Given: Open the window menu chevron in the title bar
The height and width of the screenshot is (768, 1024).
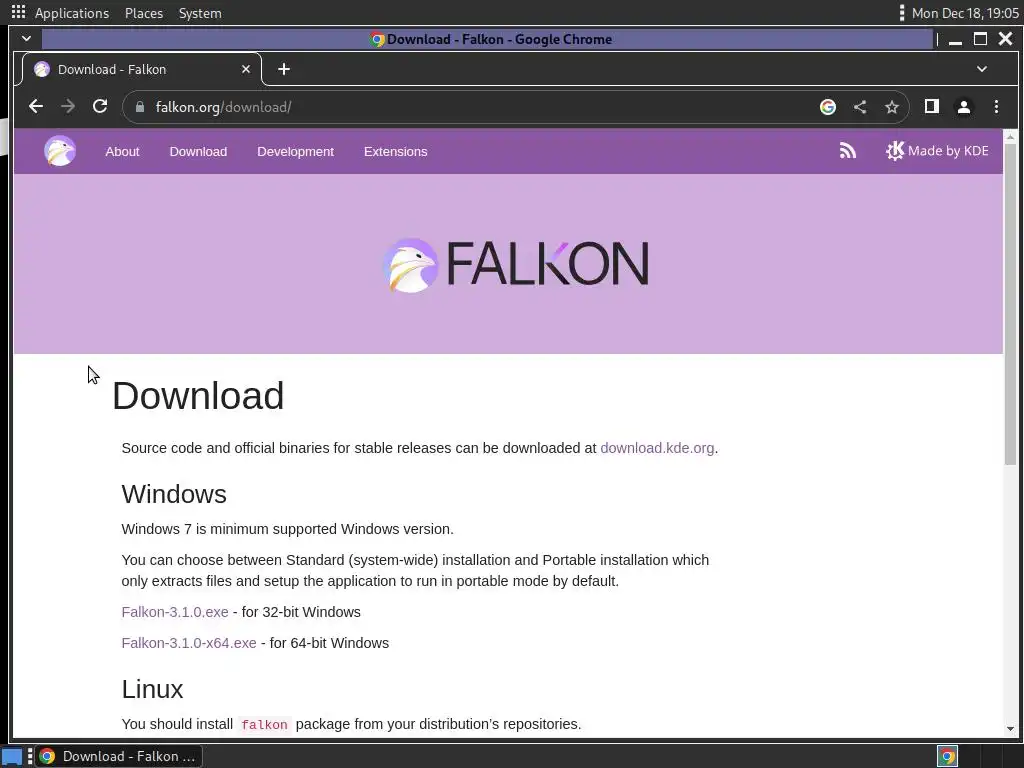Looking at the screenshot, I should pyautogui.click(x=27, y=39).
